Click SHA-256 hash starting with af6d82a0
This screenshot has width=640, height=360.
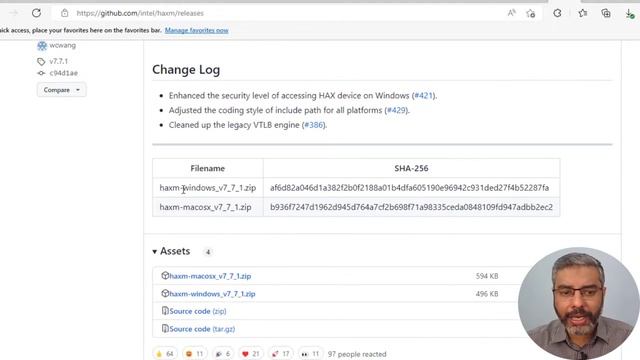[x=409, y=188]
